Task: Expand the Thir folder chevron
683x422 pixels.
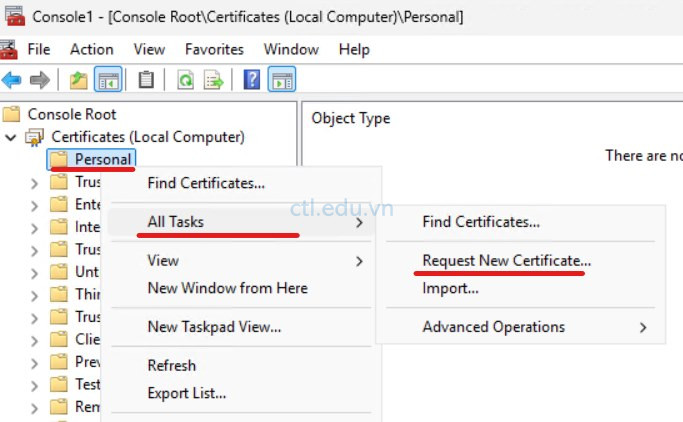Action: (x=34, y=296)
